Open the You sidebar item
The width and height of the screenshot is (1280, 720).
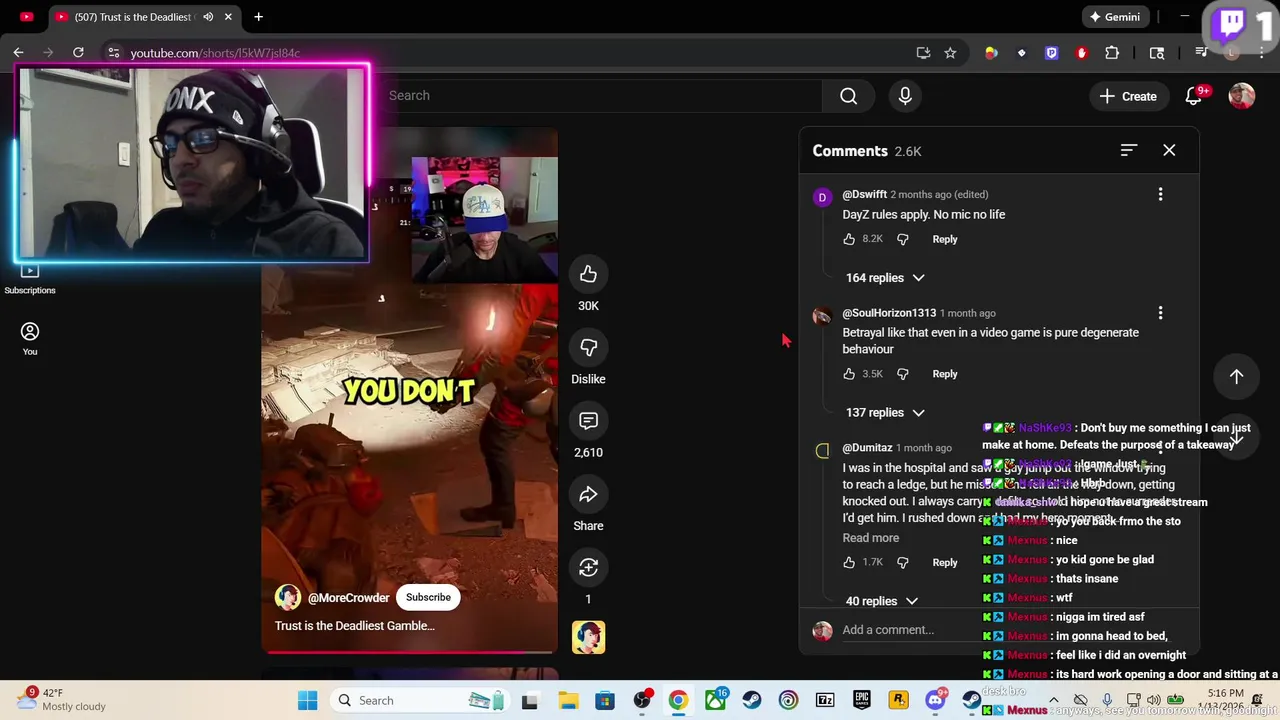30,338
